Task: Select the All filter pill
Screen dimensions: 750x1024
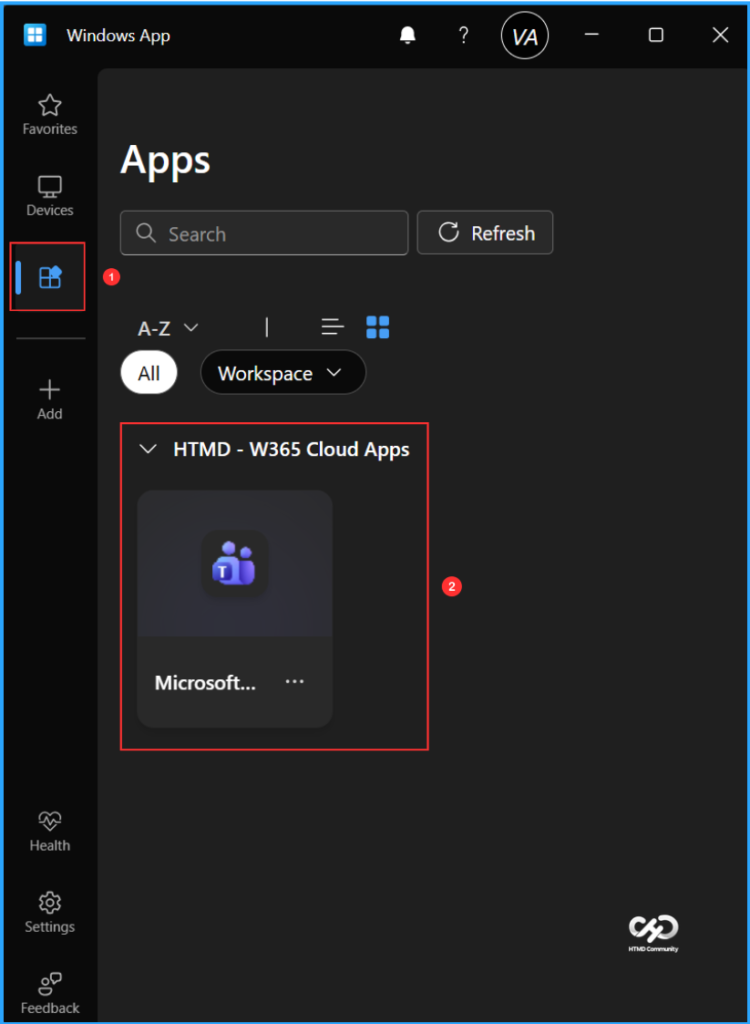Action: [149, 373]
